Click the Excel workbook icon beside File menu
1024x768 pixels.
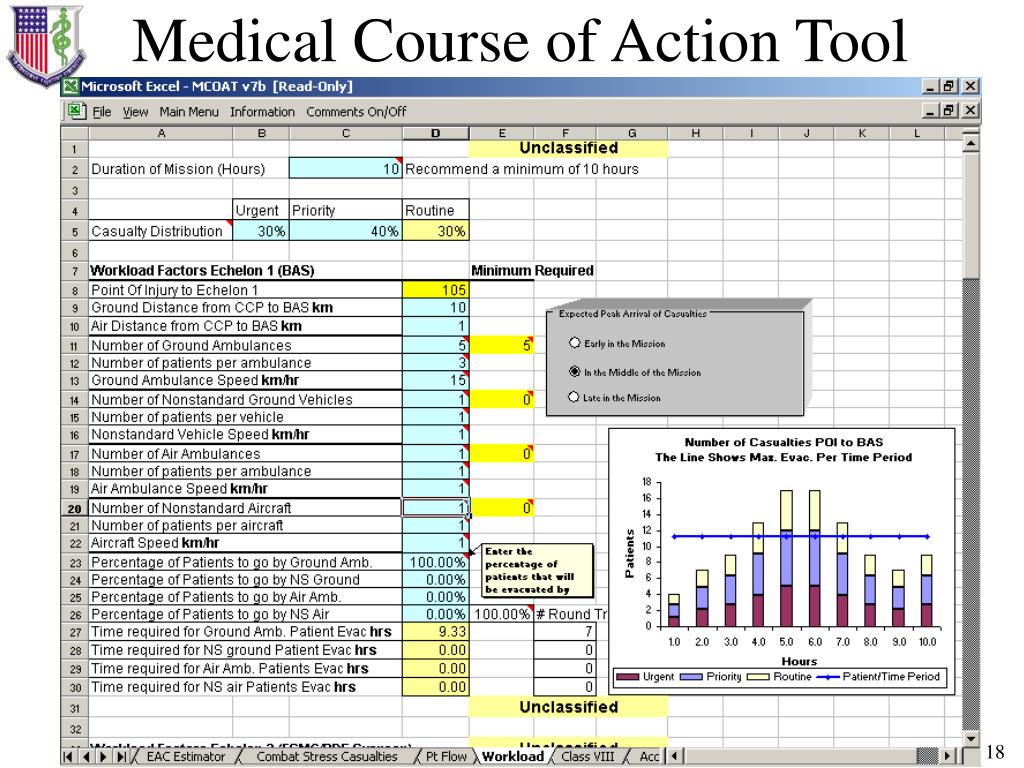(x=77, y=111)
